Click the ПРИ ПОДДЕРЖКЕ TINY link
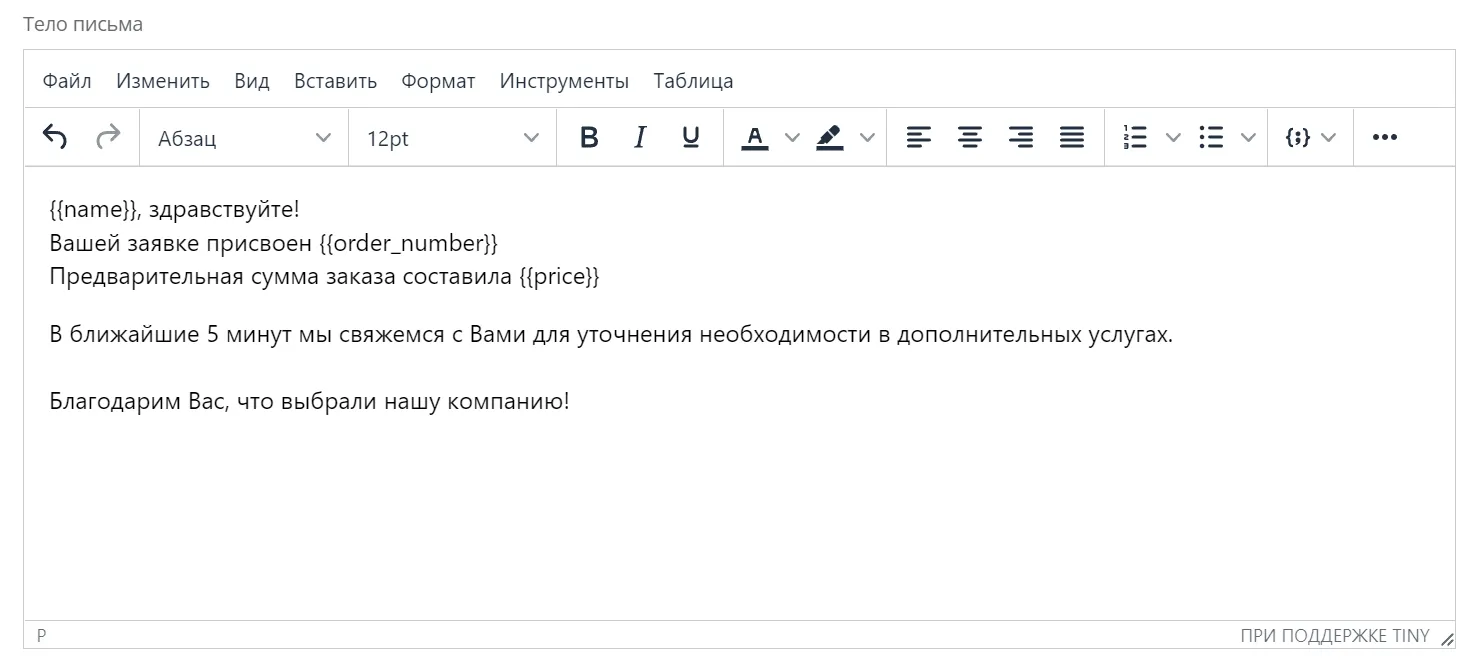The width and height of the screenshot is (1477, 670). tap(1334, 636)
